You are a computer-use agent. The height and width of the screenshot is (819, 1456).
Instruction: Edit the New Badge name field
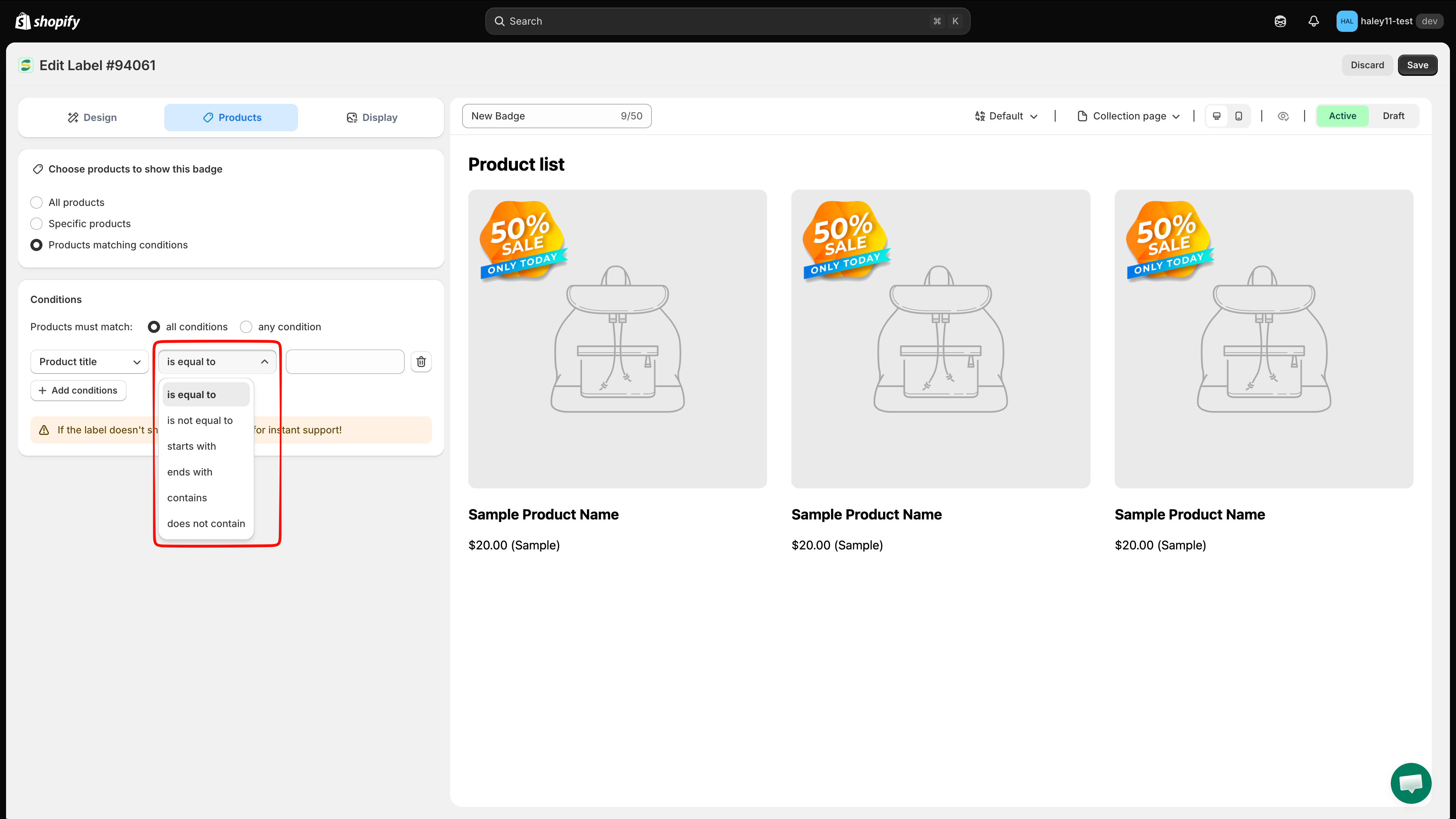[x=557, y=116]
